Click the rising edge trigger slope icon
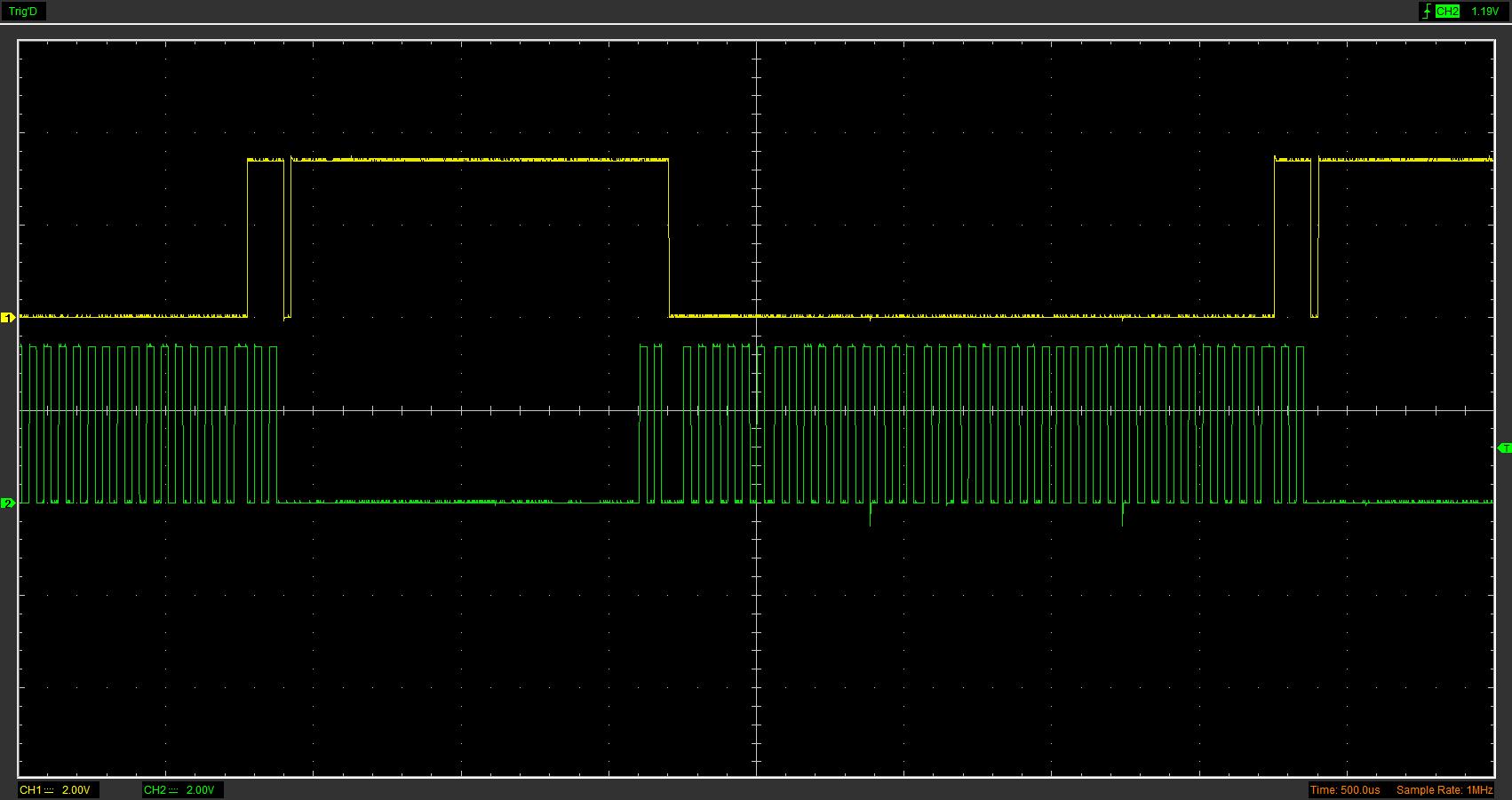 (x=1427, y=12)
